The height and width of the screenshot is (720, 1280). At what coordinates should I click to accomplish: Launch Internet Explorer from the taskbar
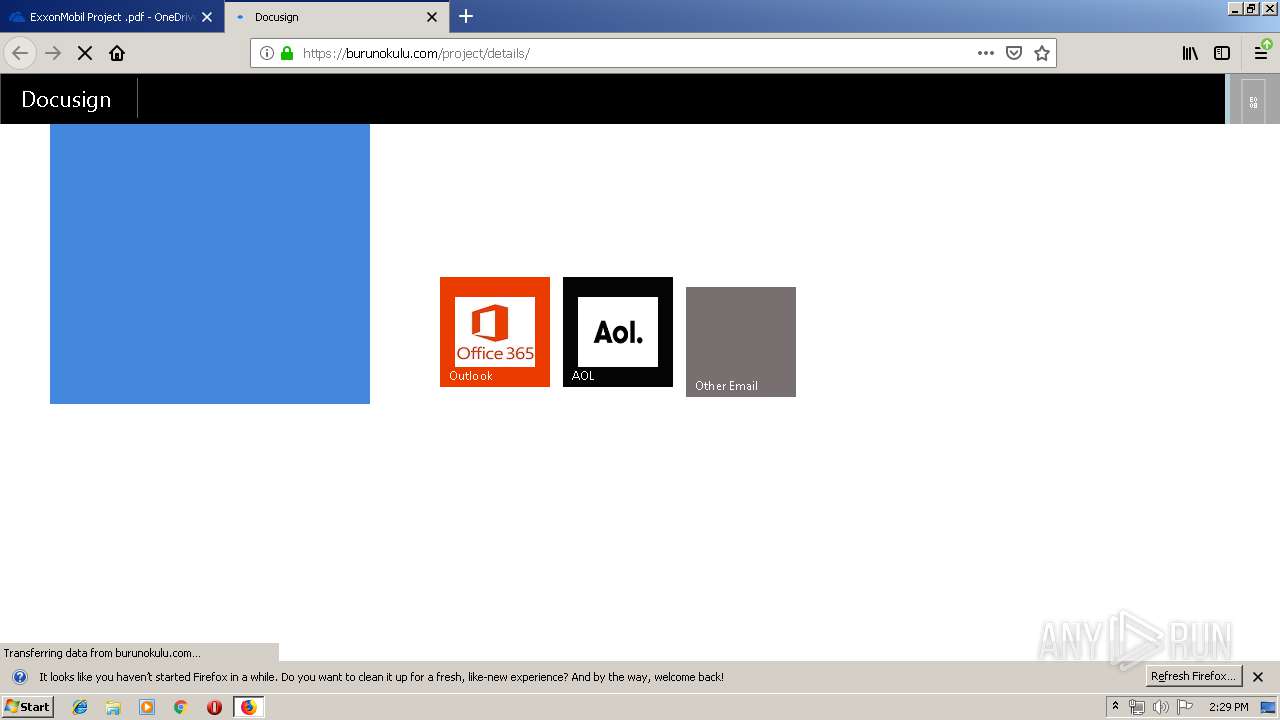(80, 707)
